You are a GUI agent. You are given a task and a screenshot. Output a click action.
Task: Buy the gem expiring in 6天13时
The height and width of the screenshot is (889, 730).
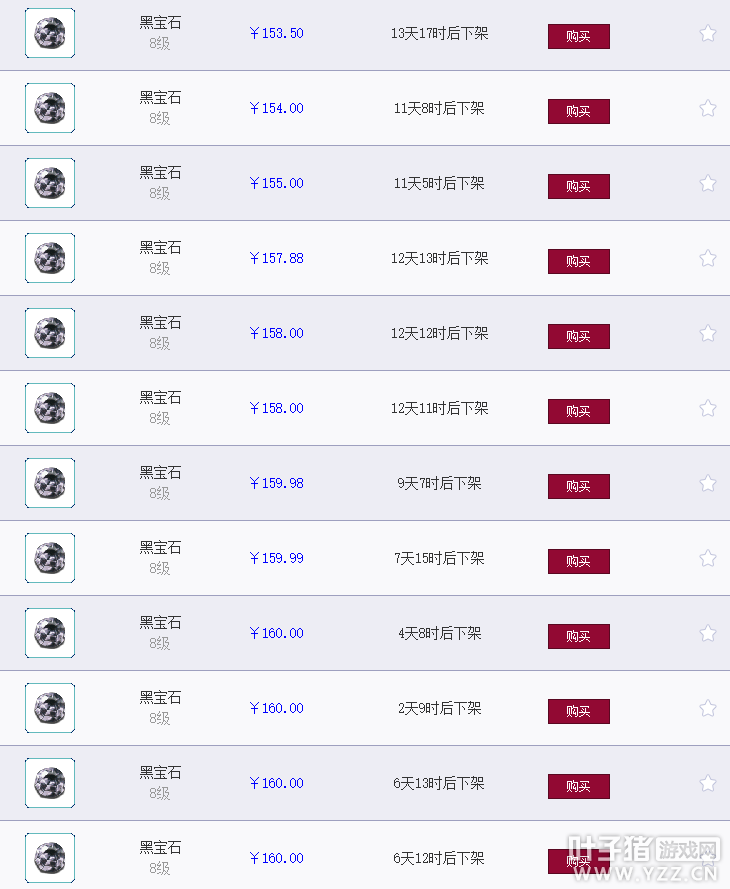point(579,786)
